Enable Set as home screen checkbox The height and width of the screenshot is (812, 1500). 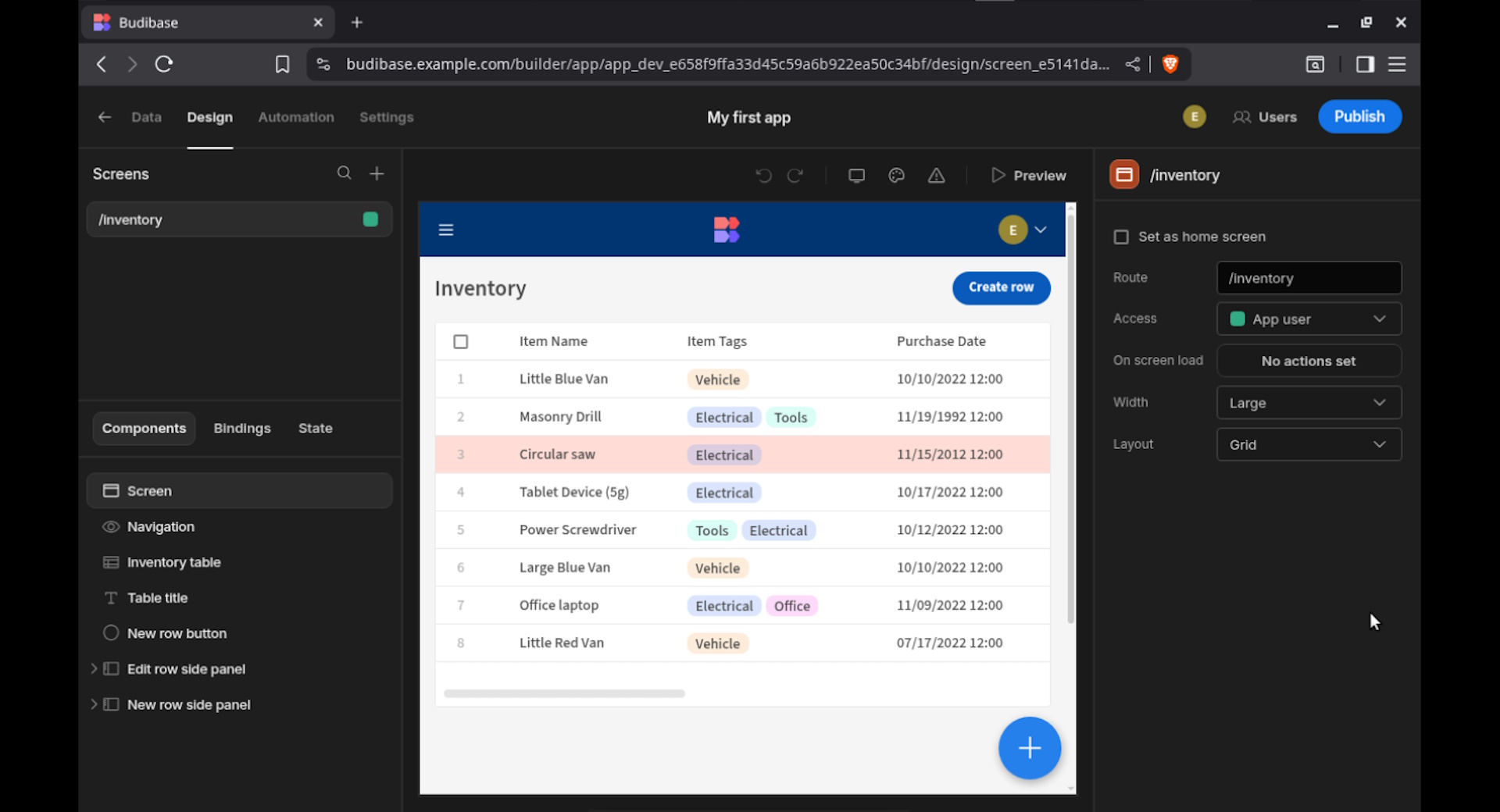(1121, 237)
